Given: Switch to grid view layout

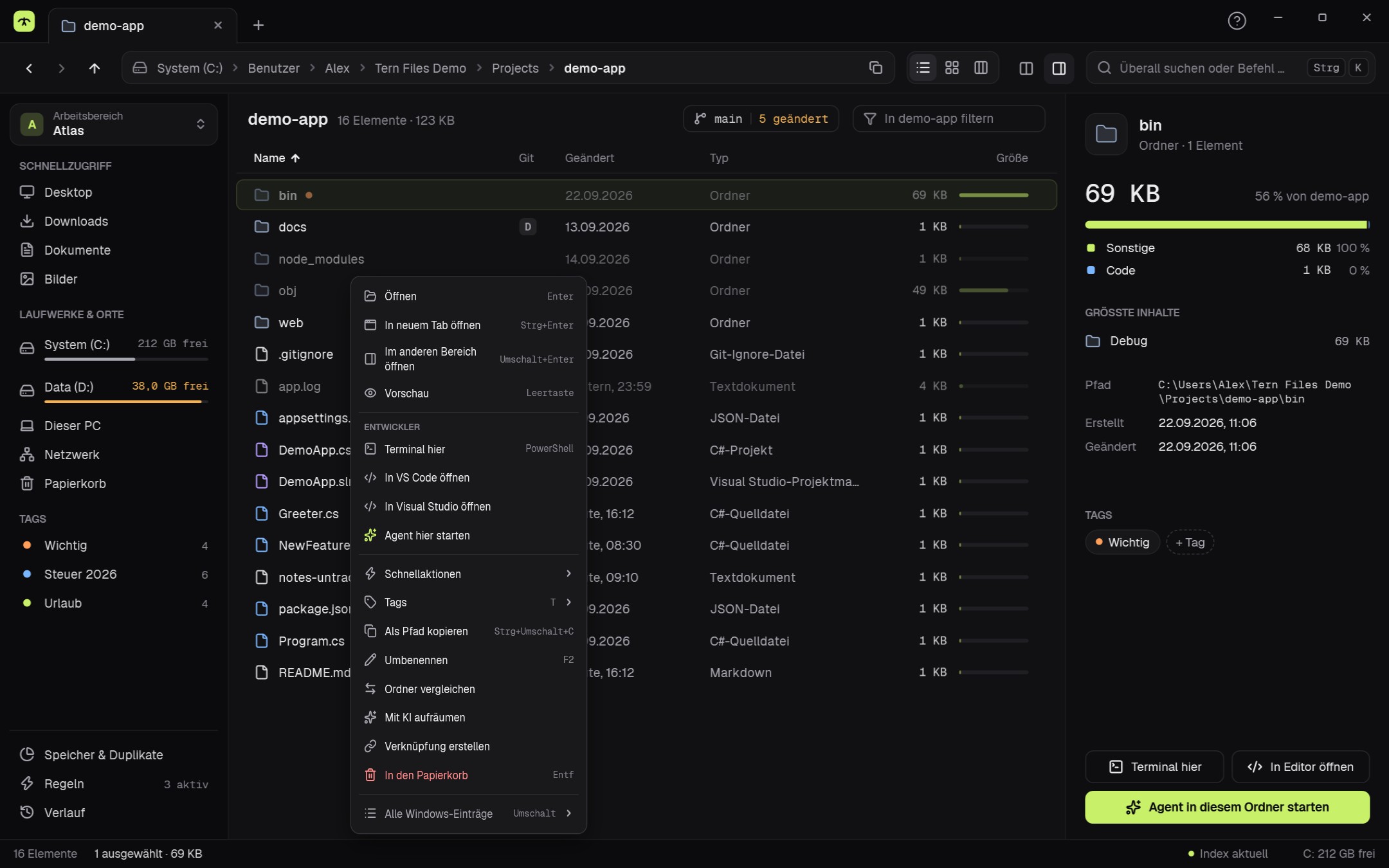Looking at the screenshot, I should coord(952,68).
